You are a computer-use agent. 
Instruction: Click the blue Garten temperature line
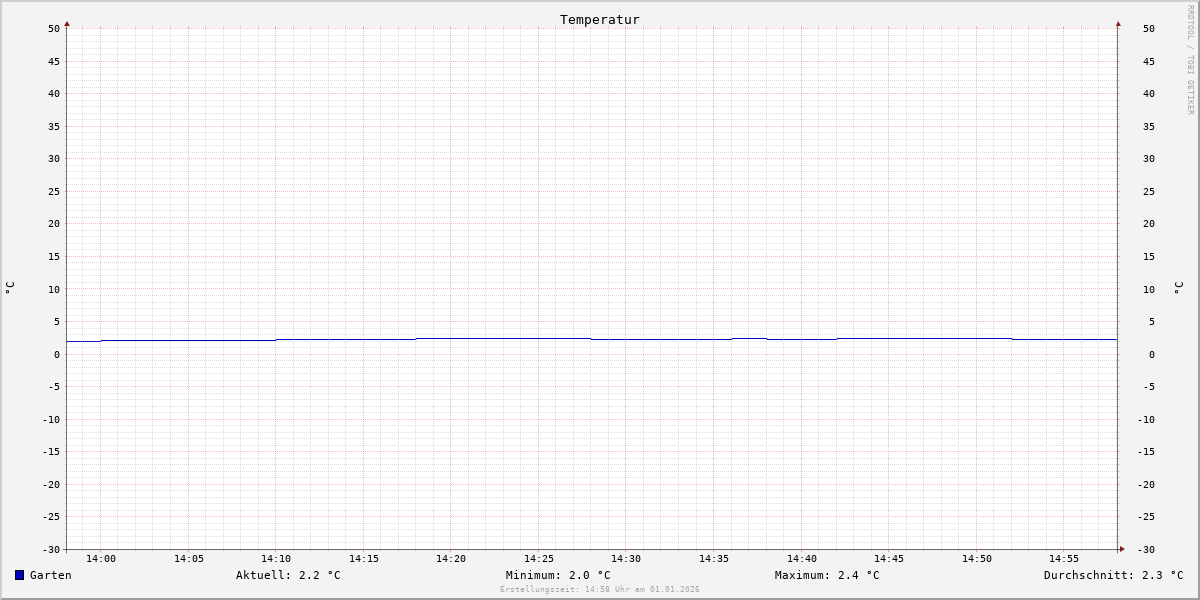592,339
